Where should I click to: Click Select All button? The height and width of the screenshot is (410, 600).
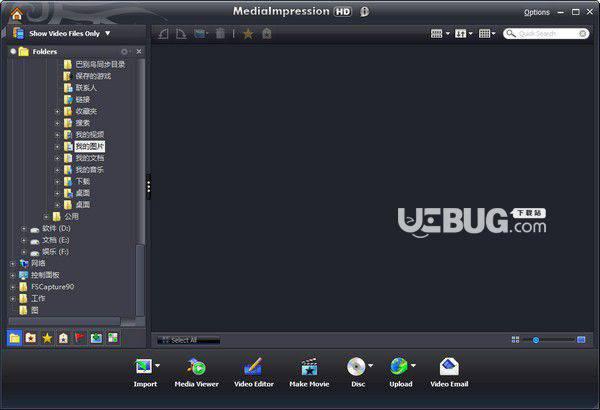(189, 340)
